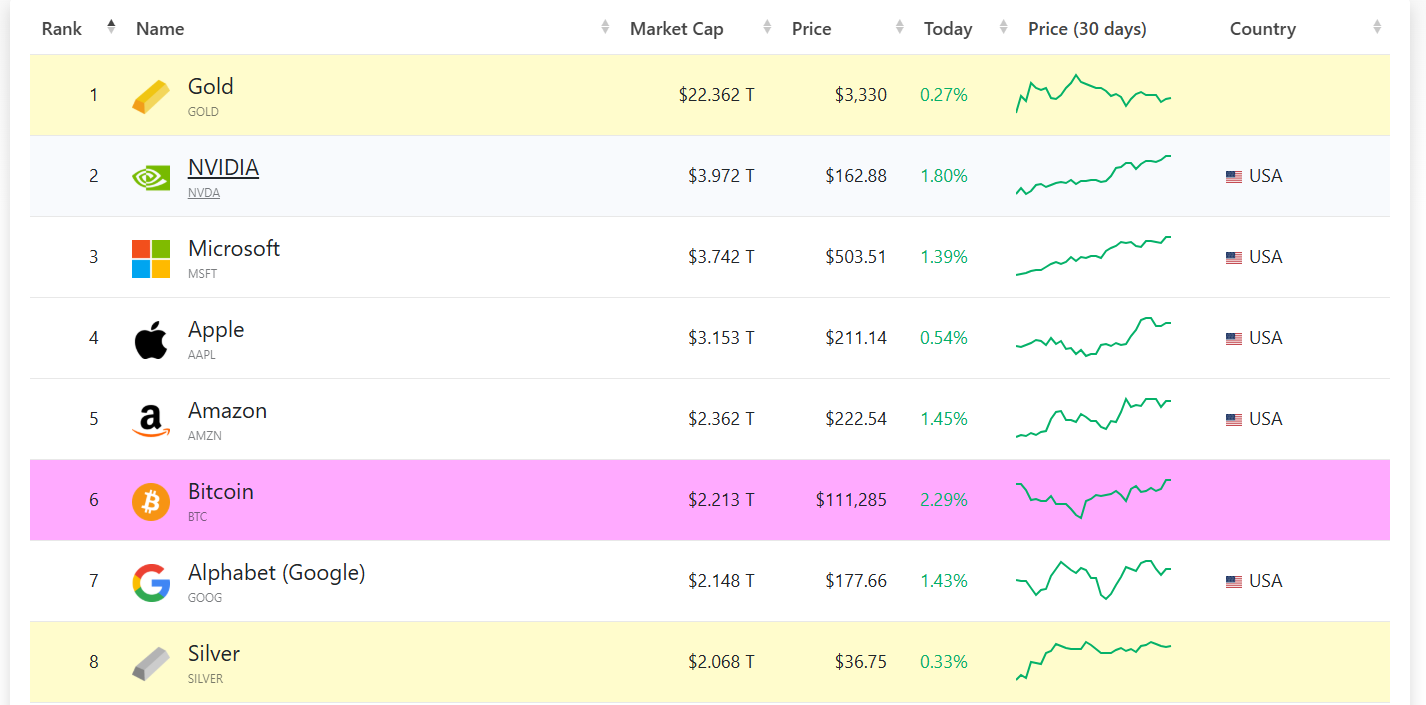Click the USA flag in NVIDIA row
The width and height of the screenshot is (1426, 705).
pos(1234,177)
